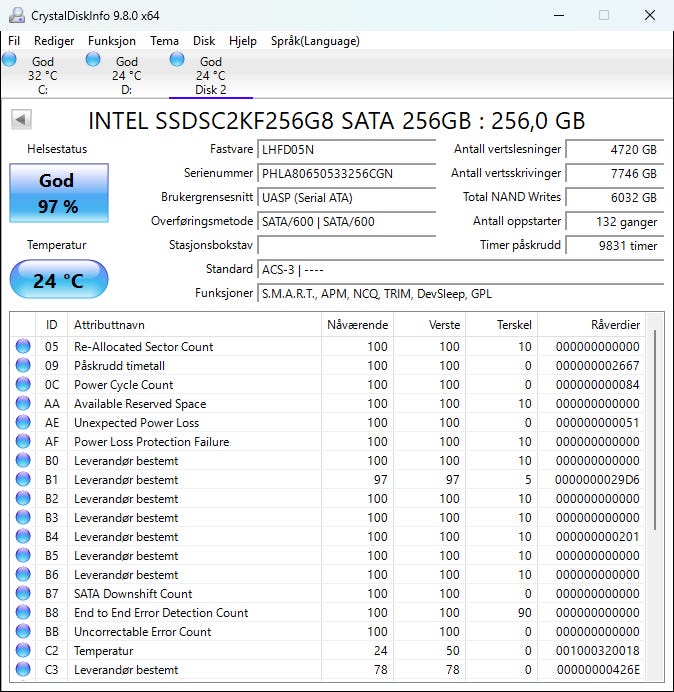Click status orb for Re-Allocated Sector Count
Screen dimensions: 674x692
(23, 347)
